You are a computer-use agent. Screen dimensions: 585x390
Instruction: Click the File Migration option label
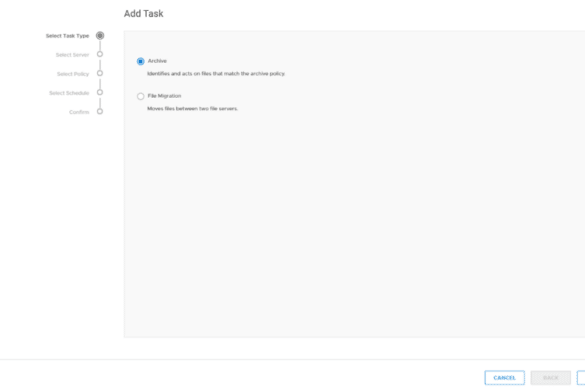click(x=164, y=96)
